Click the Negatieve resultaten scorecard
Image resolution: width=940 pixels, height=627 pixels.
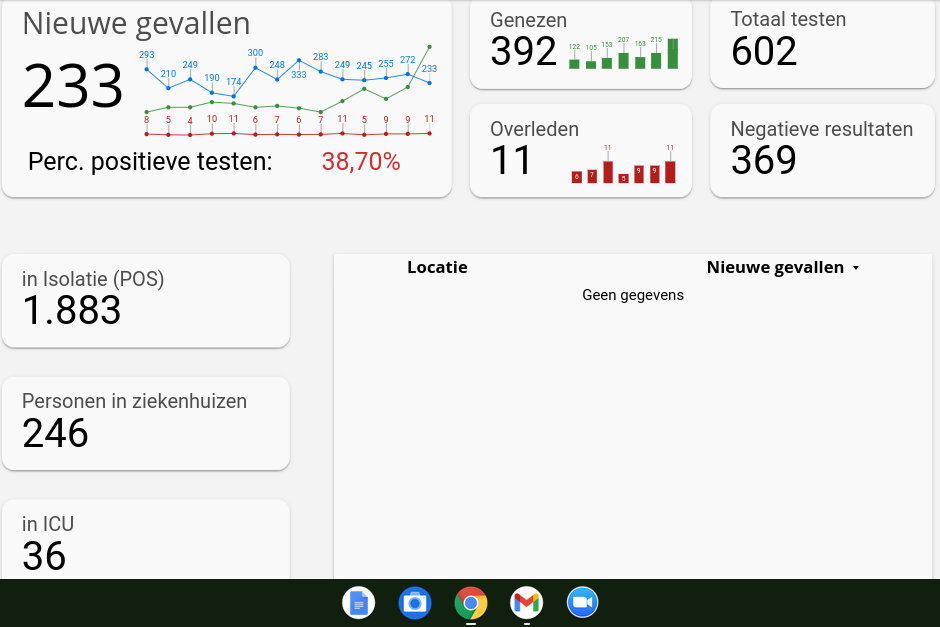(x=822, y=150)
